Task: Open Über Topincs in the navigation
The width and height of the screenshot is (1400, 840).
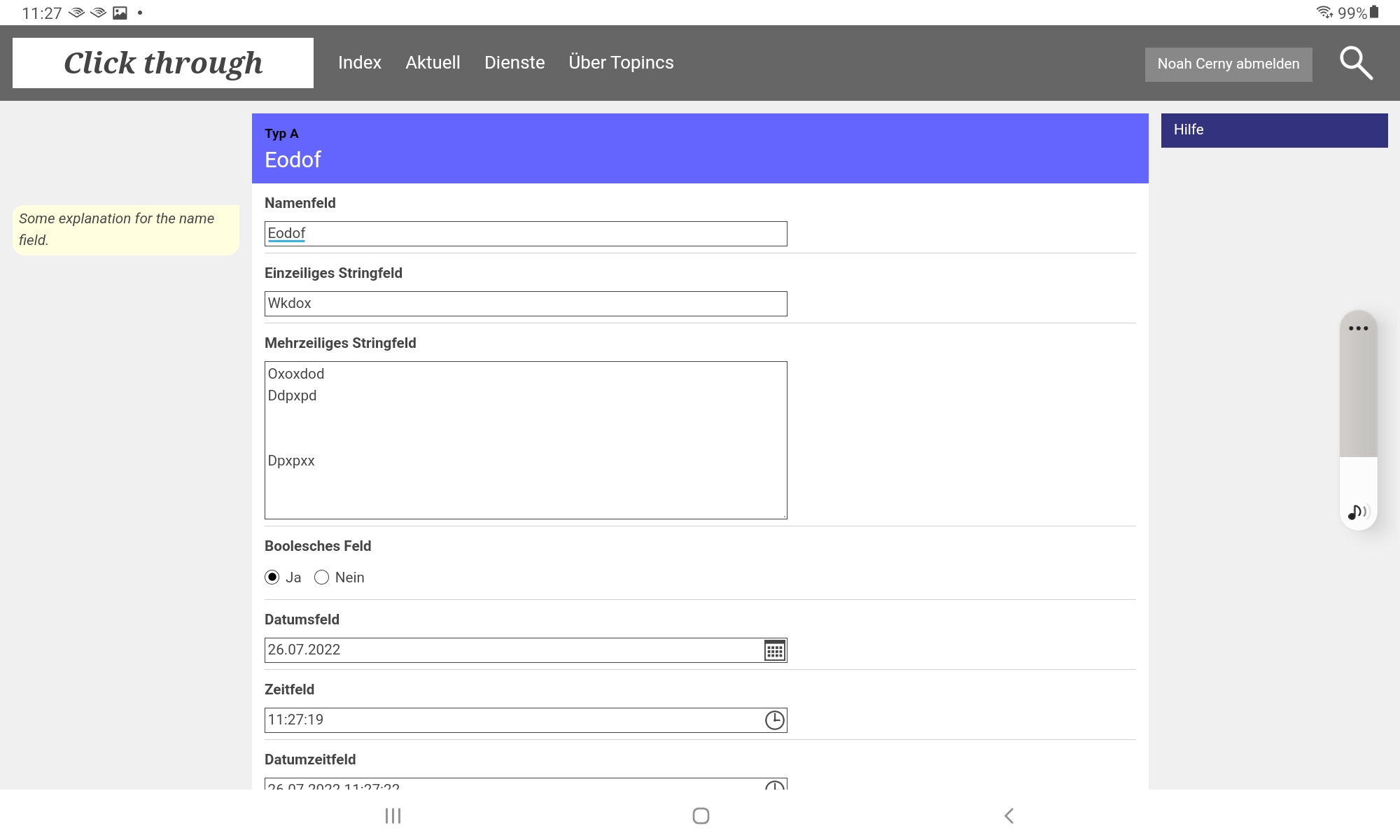Action: pos(621,63)
